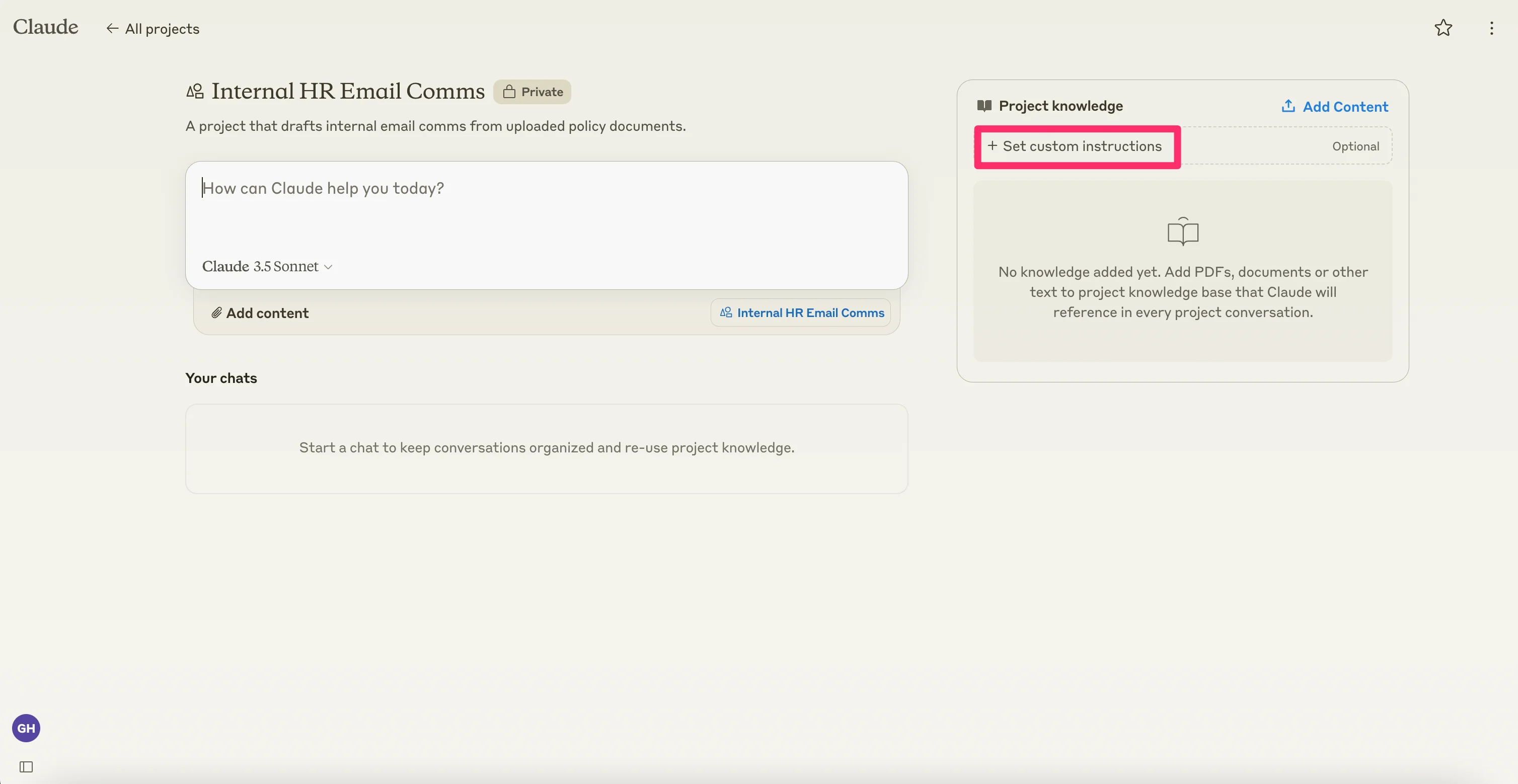Screen dimensions: 1518x784
Task: Click the project icon beside title
Action: [195, 91]
